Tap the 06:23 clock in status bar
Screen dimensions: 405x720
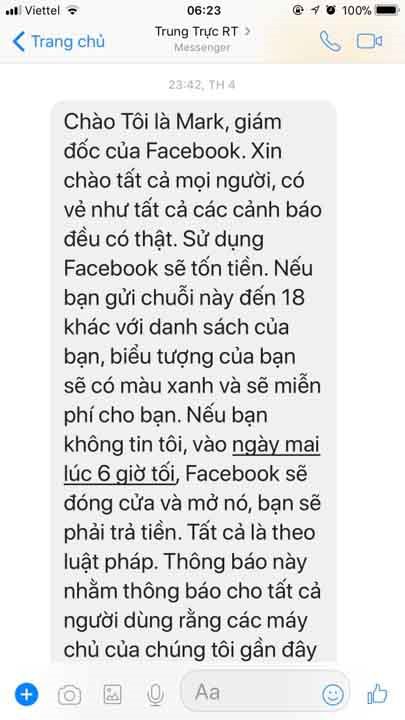[204, 10]
